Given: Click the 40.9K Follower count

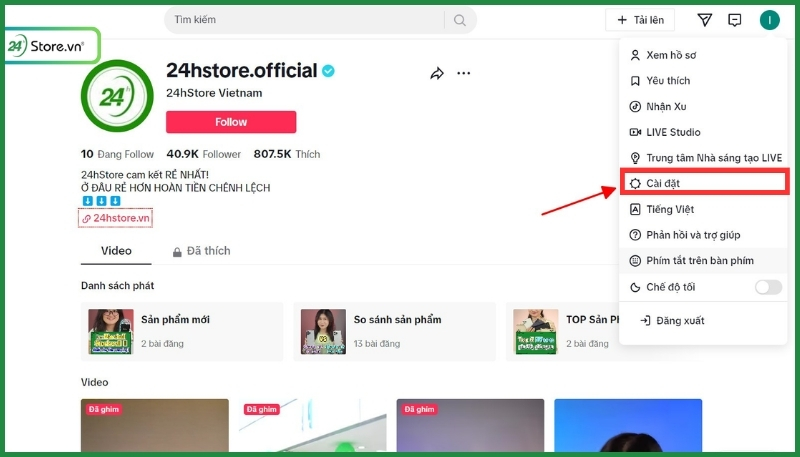Looking at the screenshot, I should 204,154.
